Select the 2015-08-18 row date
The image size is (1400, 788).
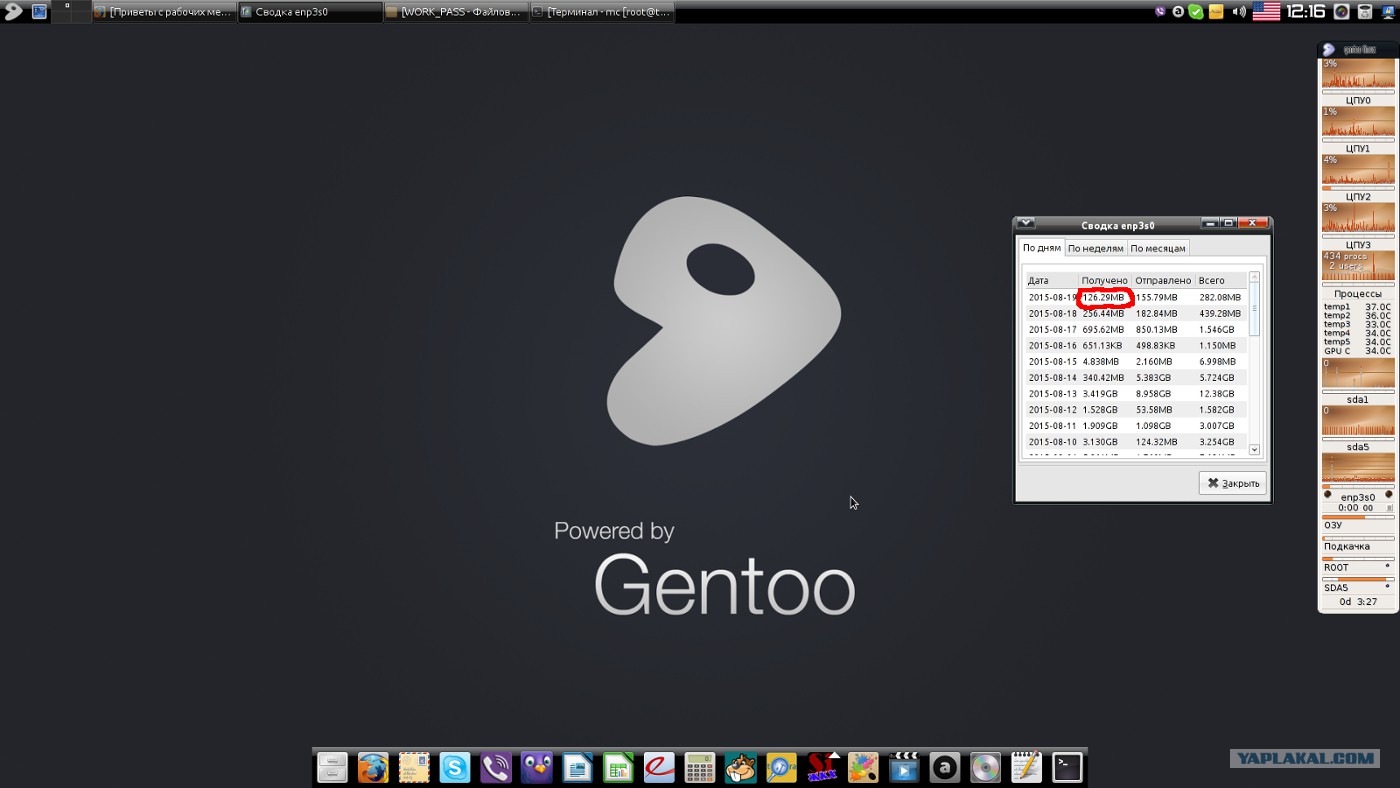coord(1053,313)
